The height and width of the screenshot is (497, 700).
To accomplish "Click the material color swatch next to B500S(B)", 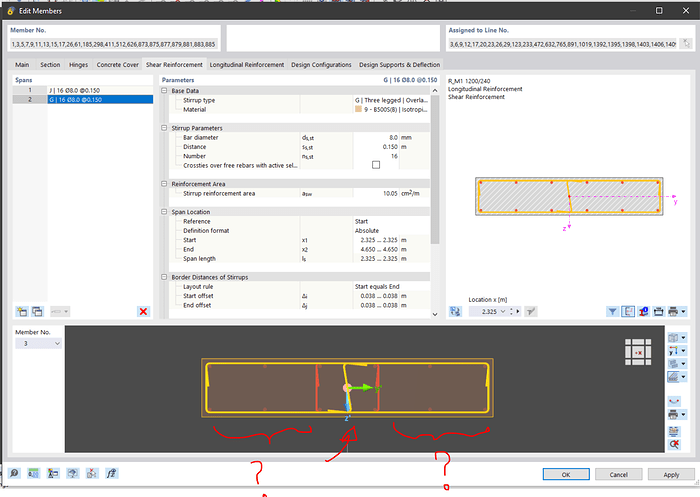I will (x=359, y=110).
